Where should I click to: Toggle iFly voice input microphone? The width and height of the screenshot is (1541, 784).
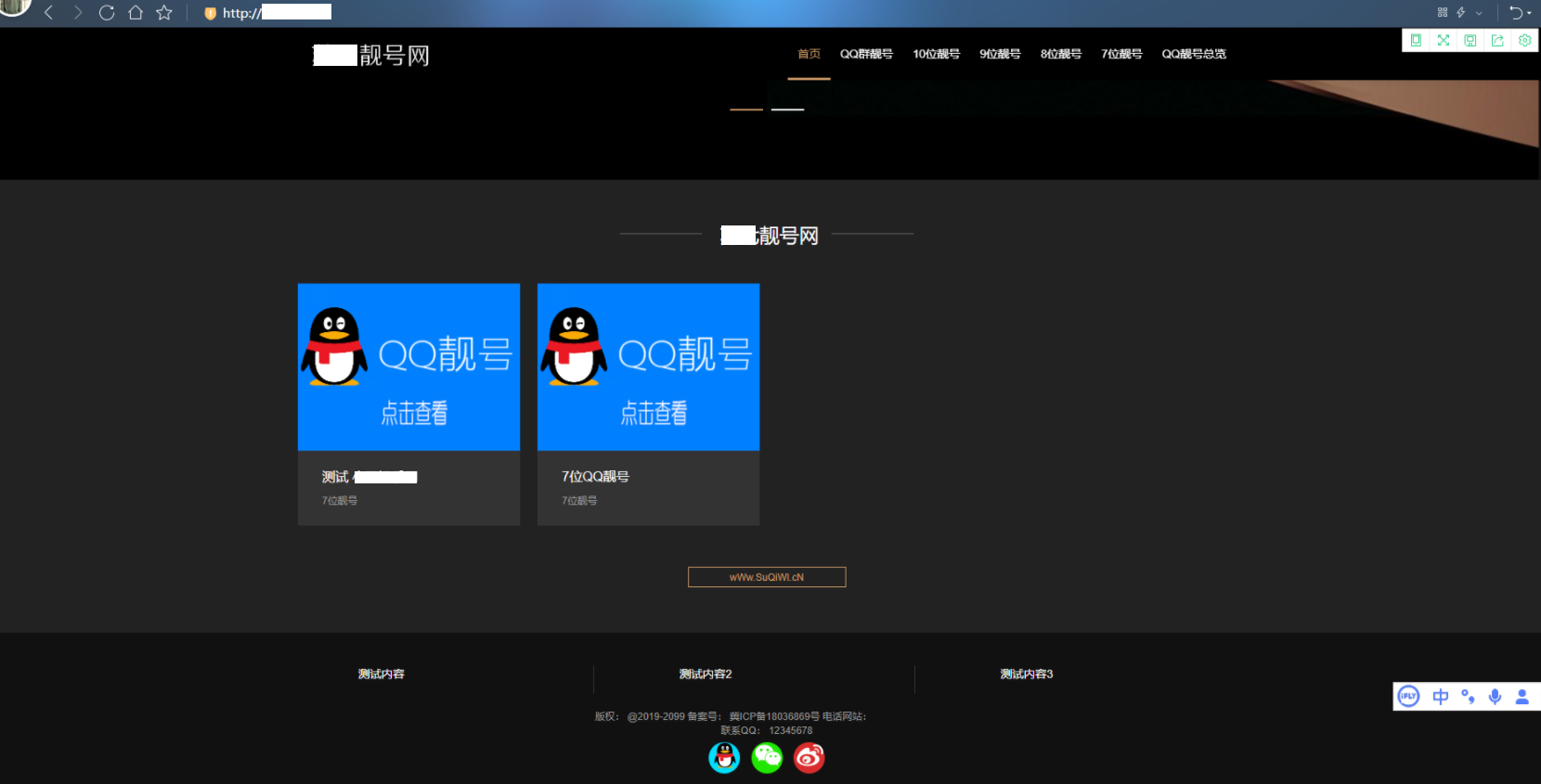(x=1495, y=697)
